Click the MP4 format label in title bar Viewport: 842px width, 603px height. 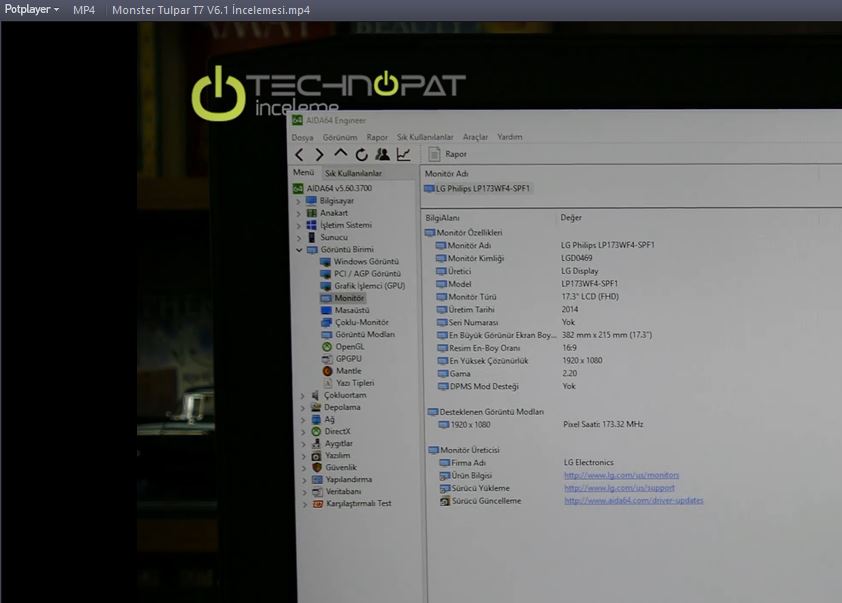click(x=84, y=10)
